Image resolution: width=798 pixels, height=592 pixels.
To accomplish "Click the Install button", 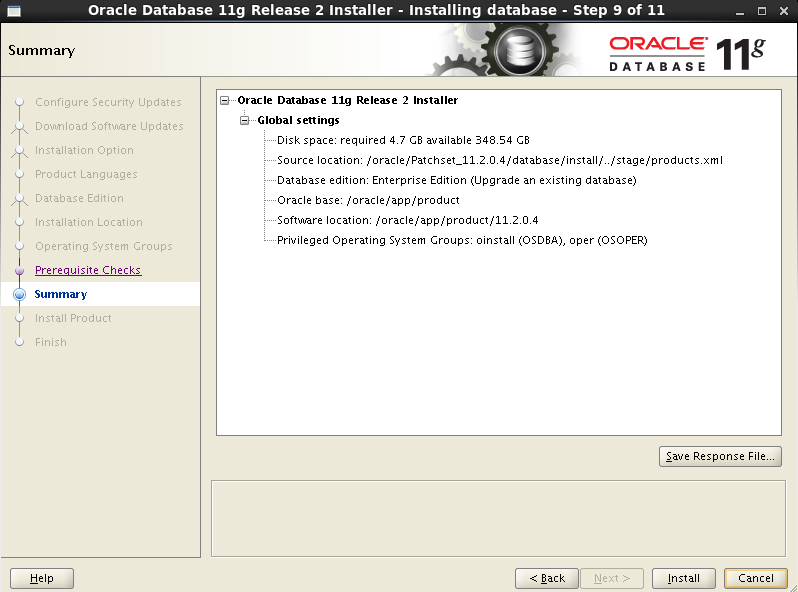I will (x=683, y=578).
